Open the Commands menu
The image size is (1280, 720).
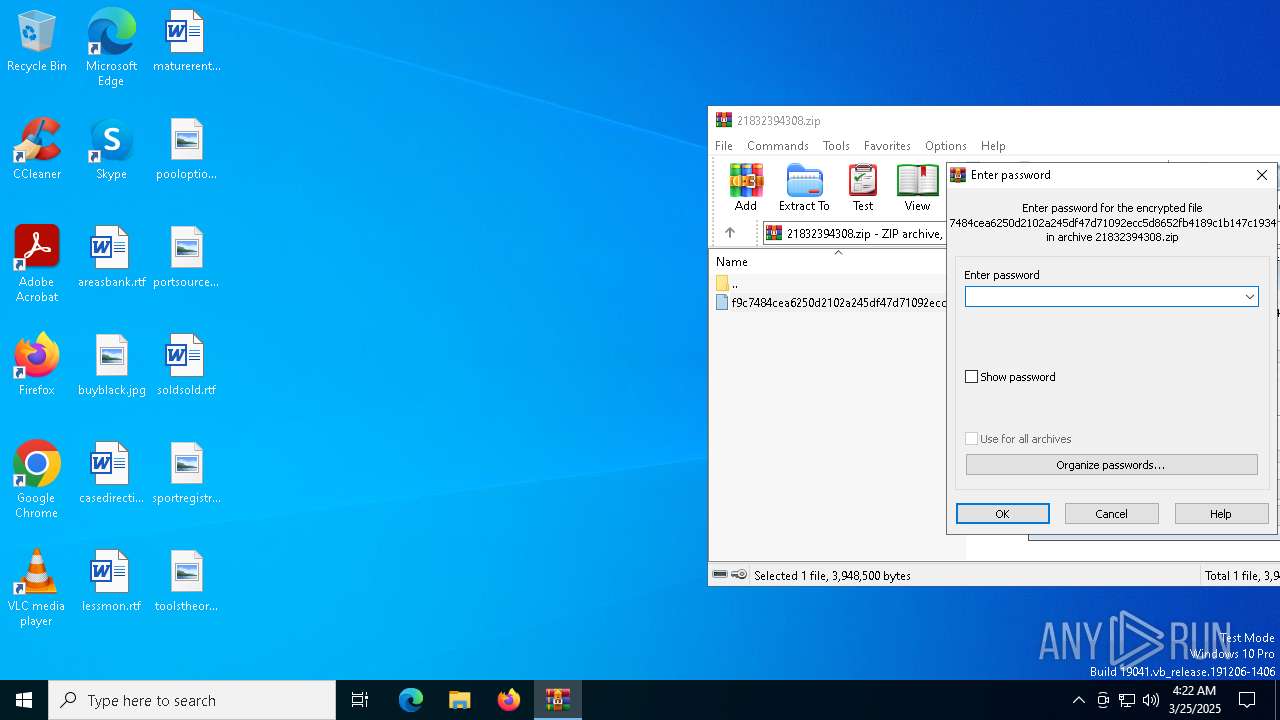(777, 146)
